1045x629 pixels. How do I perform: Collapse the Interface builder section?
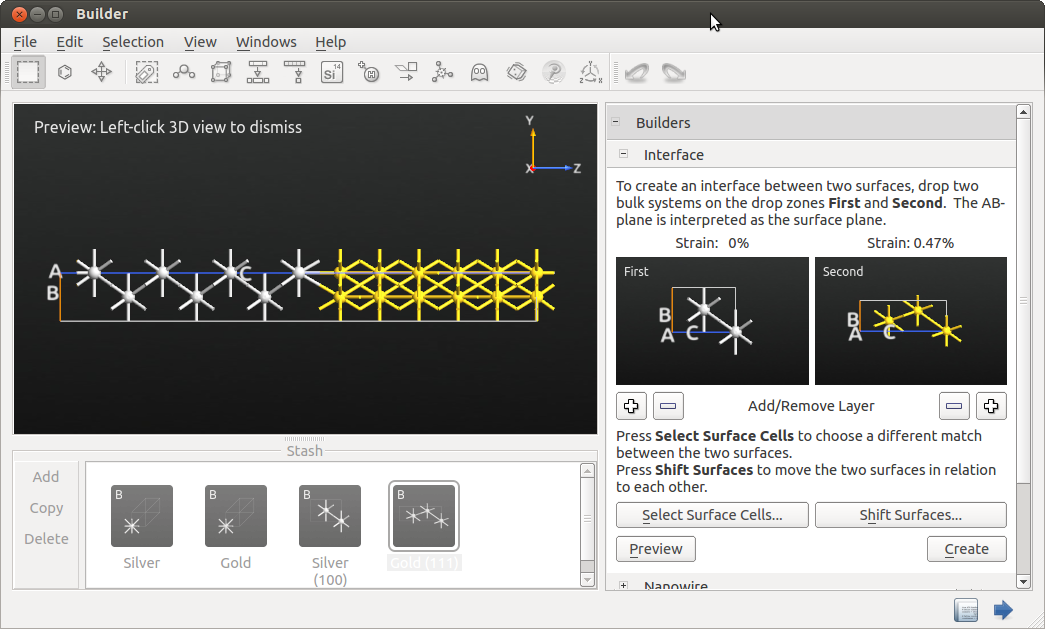[623, 154]
